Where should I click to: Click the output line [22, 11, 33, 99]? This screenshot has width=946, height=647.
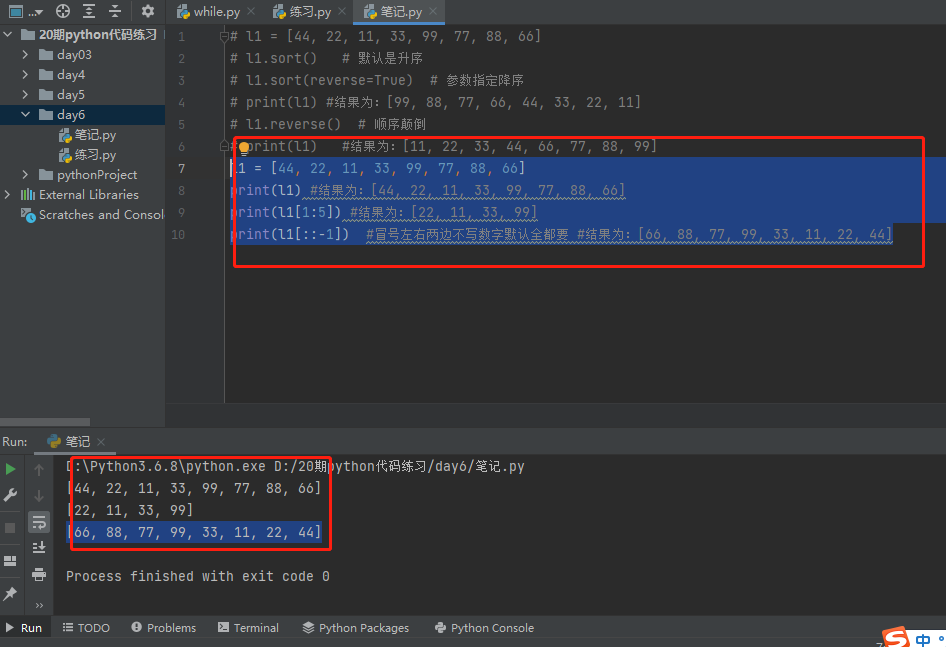(130, 511)
